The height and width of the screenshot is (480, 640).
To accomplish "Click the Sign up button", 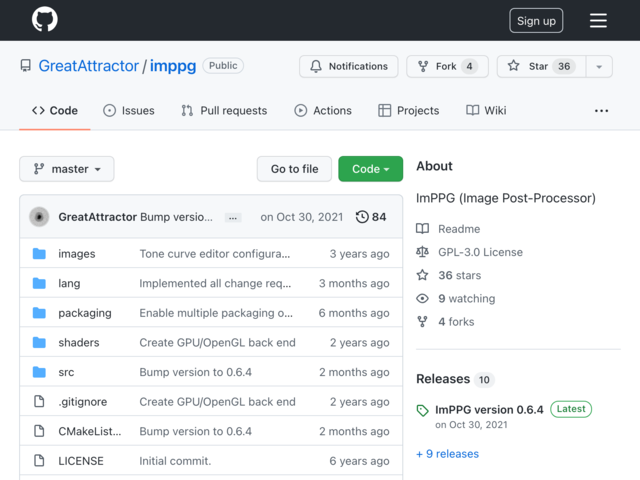I will 536,20.
